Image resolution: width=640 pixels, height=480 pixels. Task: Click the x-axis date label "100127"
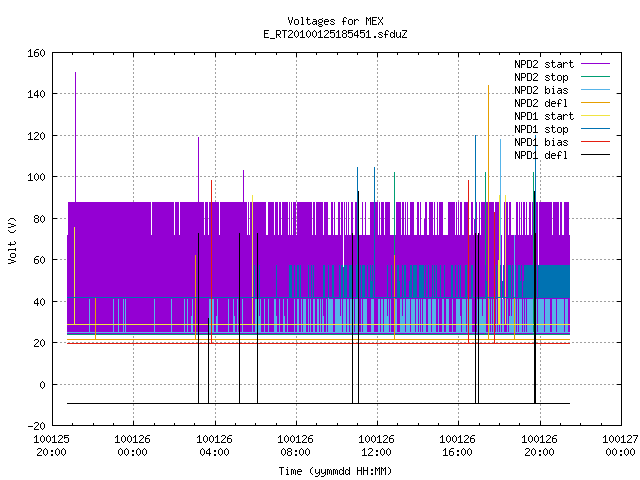[620, 440]
